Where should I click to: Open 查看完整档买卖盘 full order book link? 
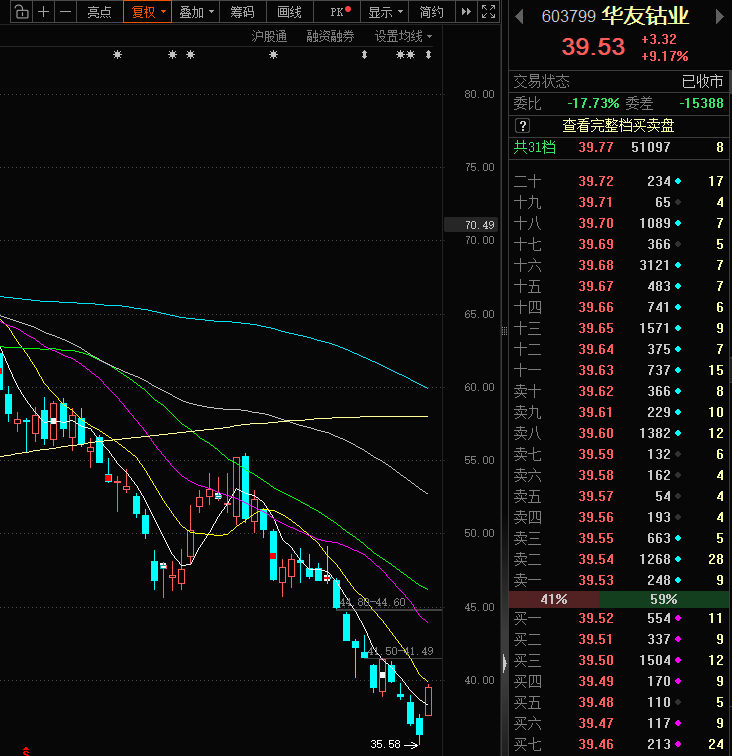(x=618, y=126)
